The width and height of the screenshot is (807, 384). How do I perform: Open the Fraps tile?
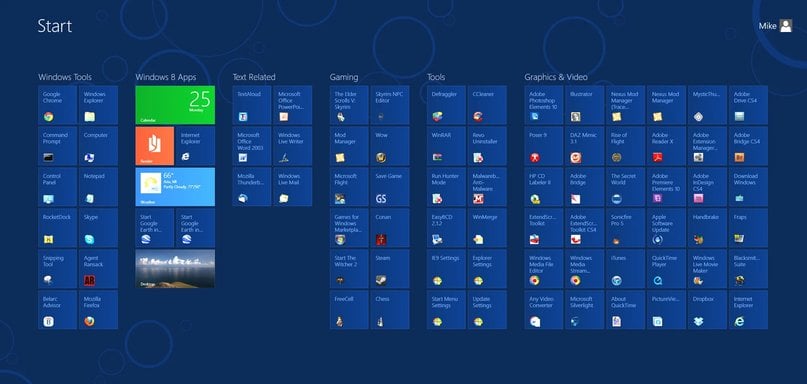click(748, 228)
